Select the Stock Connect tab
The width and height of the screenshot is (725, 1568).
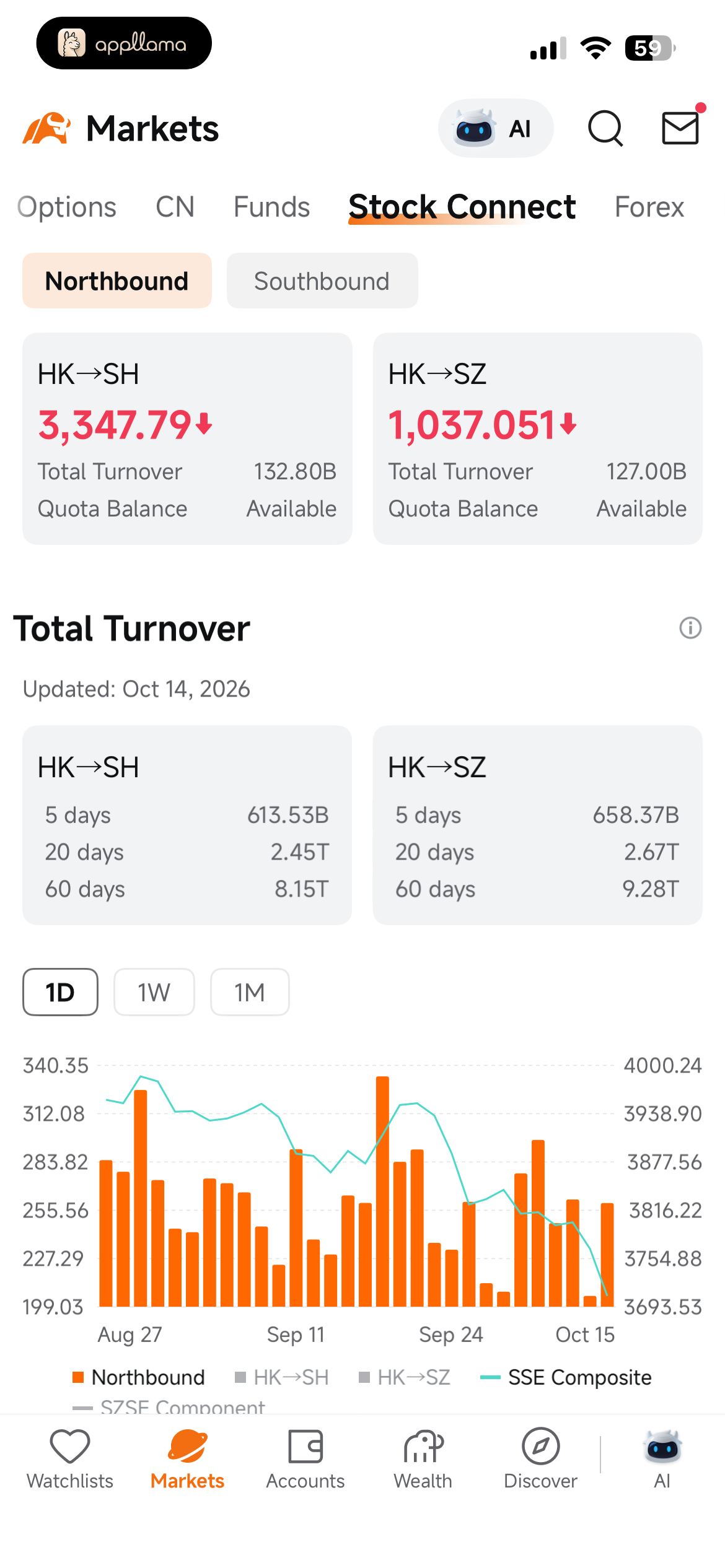[462, 207]
